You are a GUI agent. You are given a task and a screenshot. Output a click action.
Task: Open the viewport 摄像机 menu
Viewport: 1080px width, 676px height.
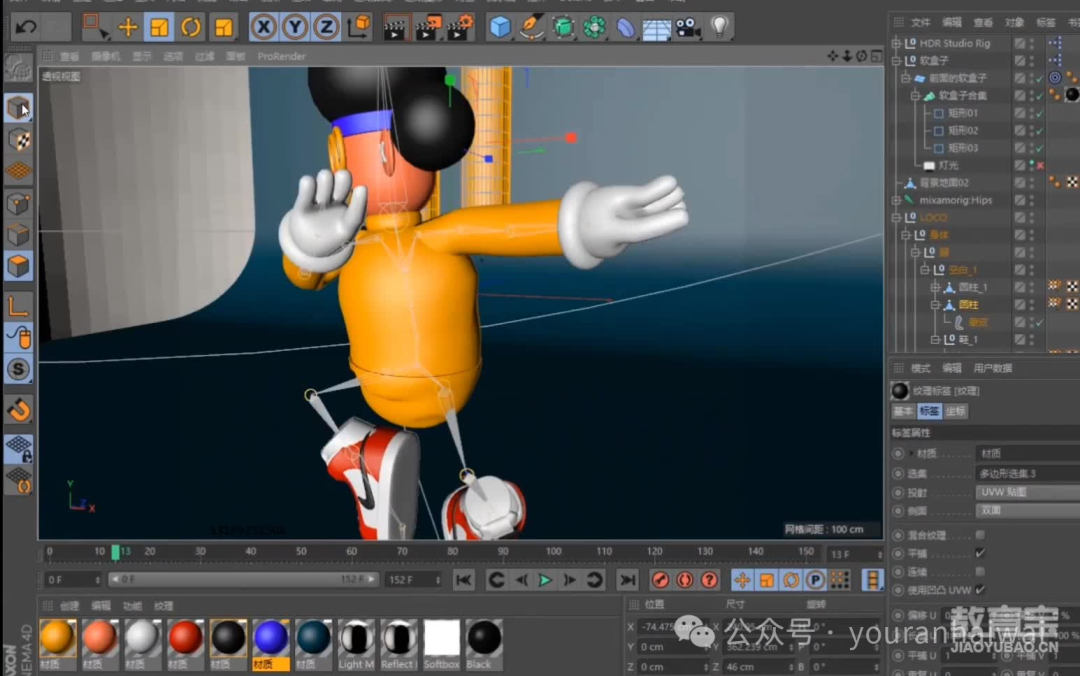[x=105, y=57]
